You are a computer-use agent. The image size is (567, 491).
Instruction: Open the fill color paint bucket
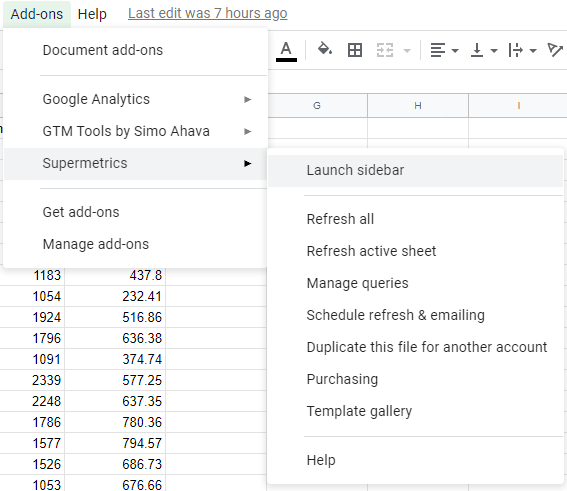coord(325,49)
